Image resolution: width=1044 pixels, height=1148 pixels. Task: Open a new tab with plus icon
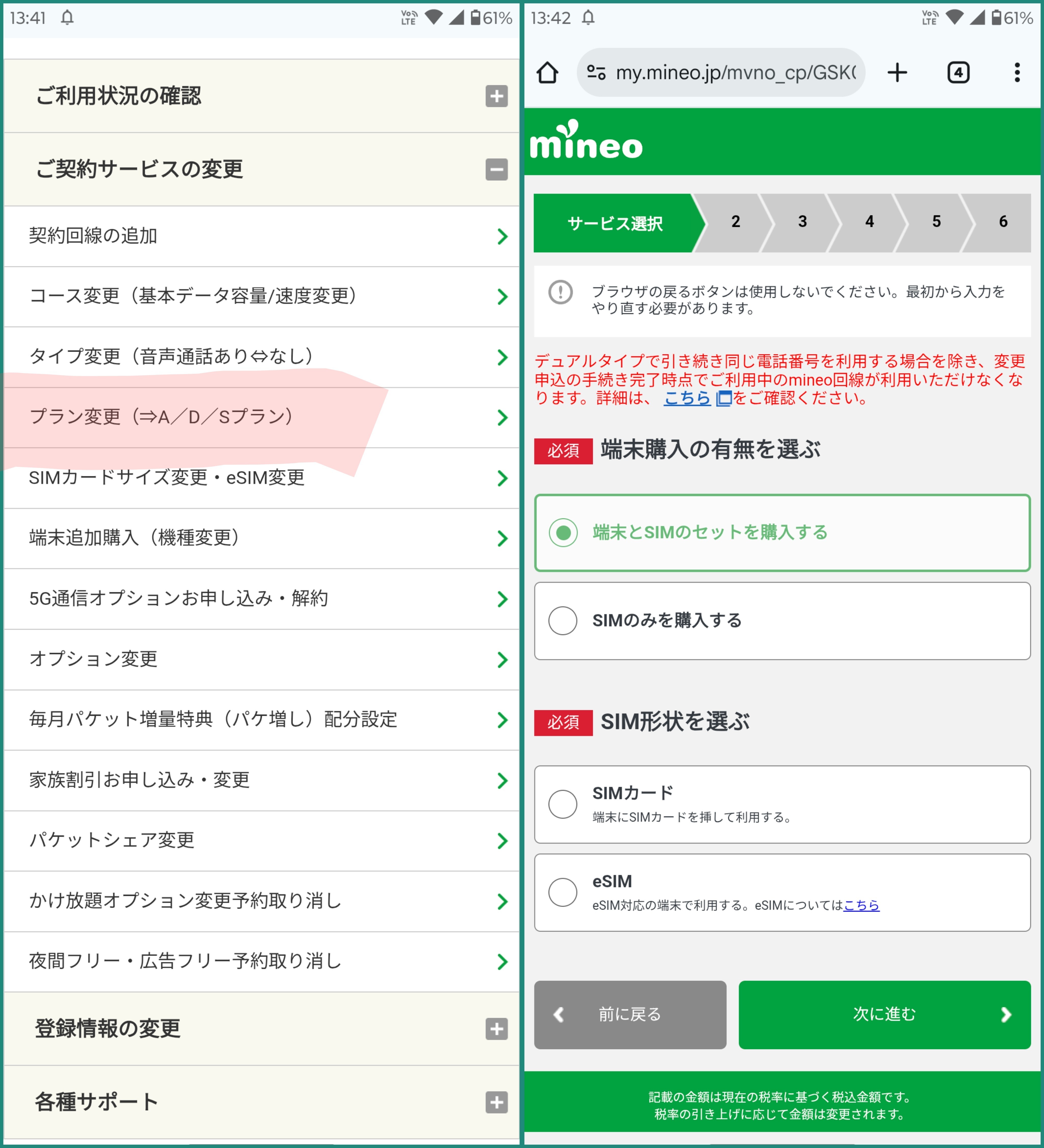897,73
